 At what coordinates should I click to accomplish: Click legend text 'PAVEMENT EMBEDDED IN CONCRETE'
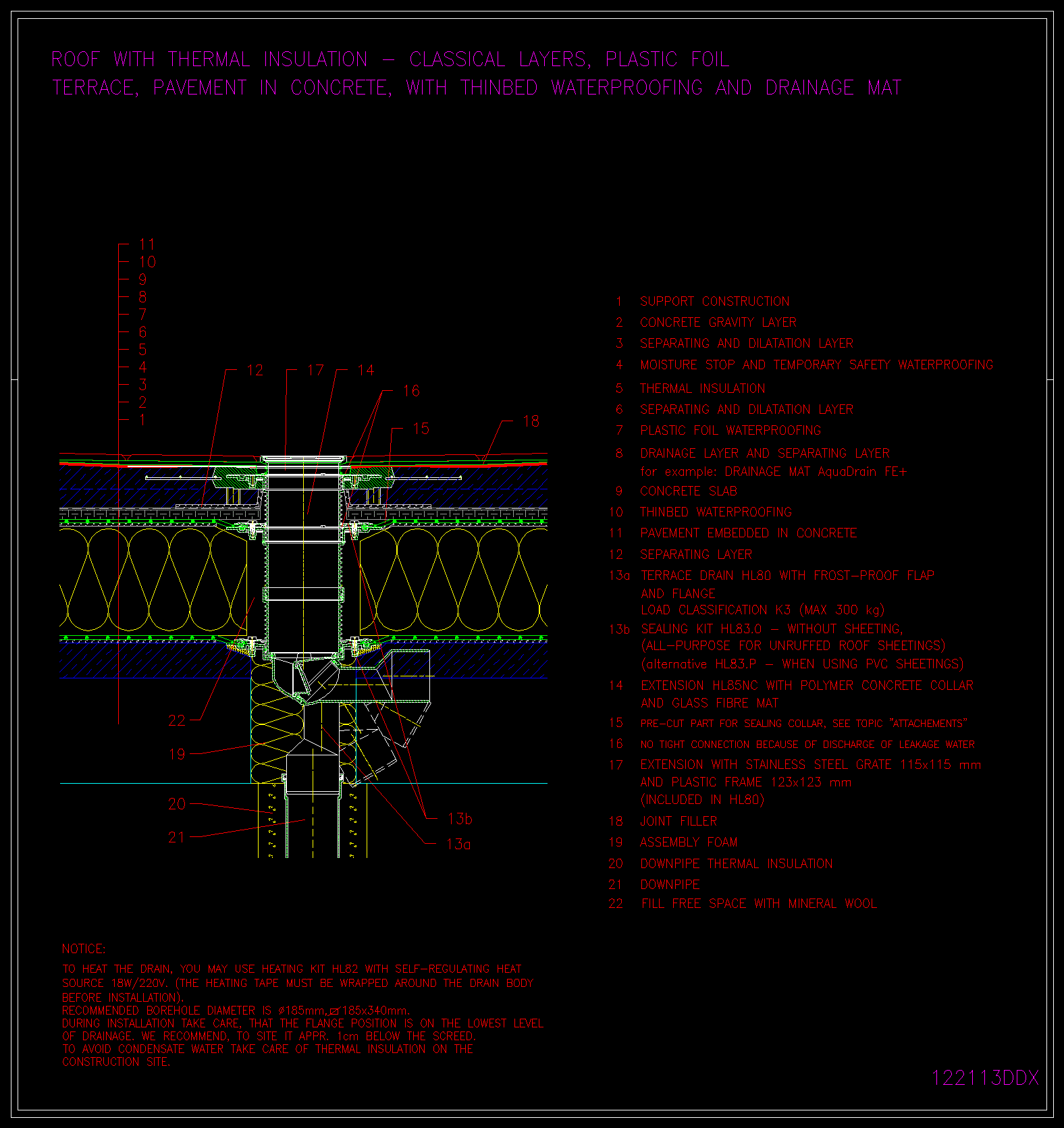[749, 533]
